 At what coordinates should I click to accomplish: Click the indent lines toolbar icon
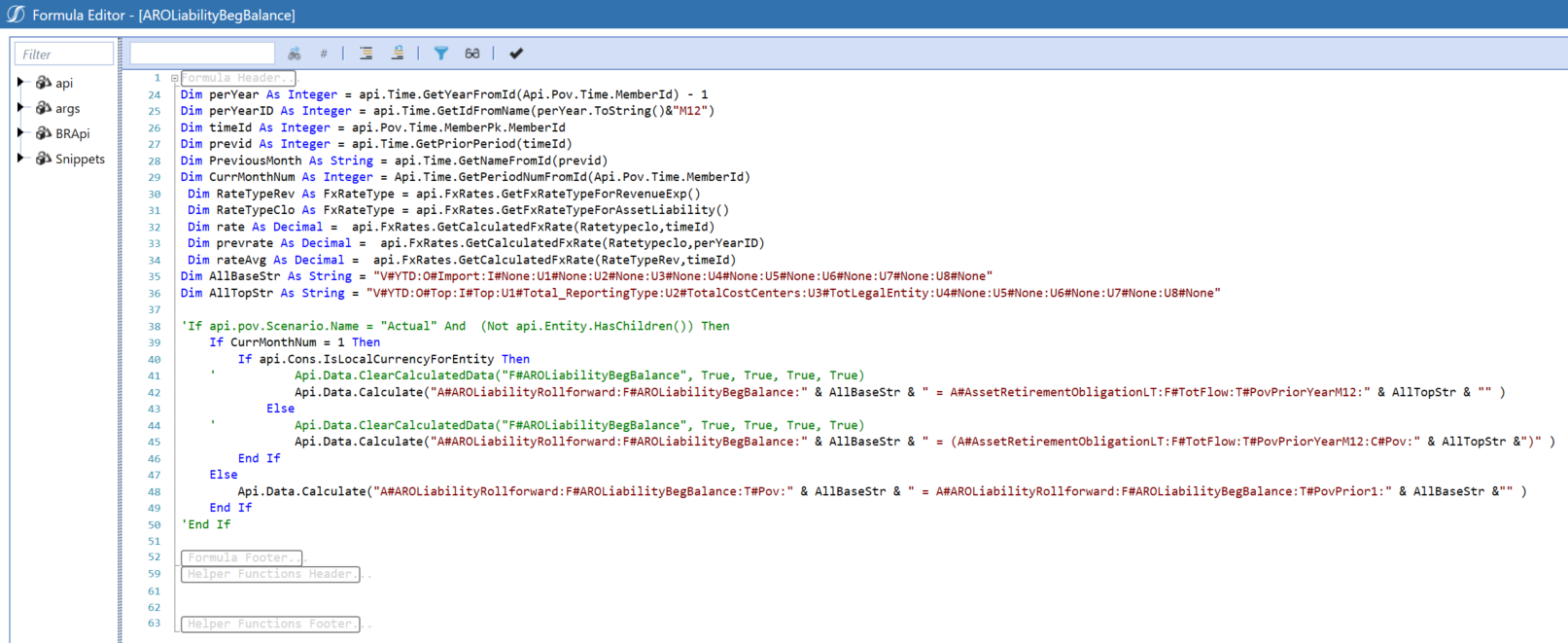point(366,54)
